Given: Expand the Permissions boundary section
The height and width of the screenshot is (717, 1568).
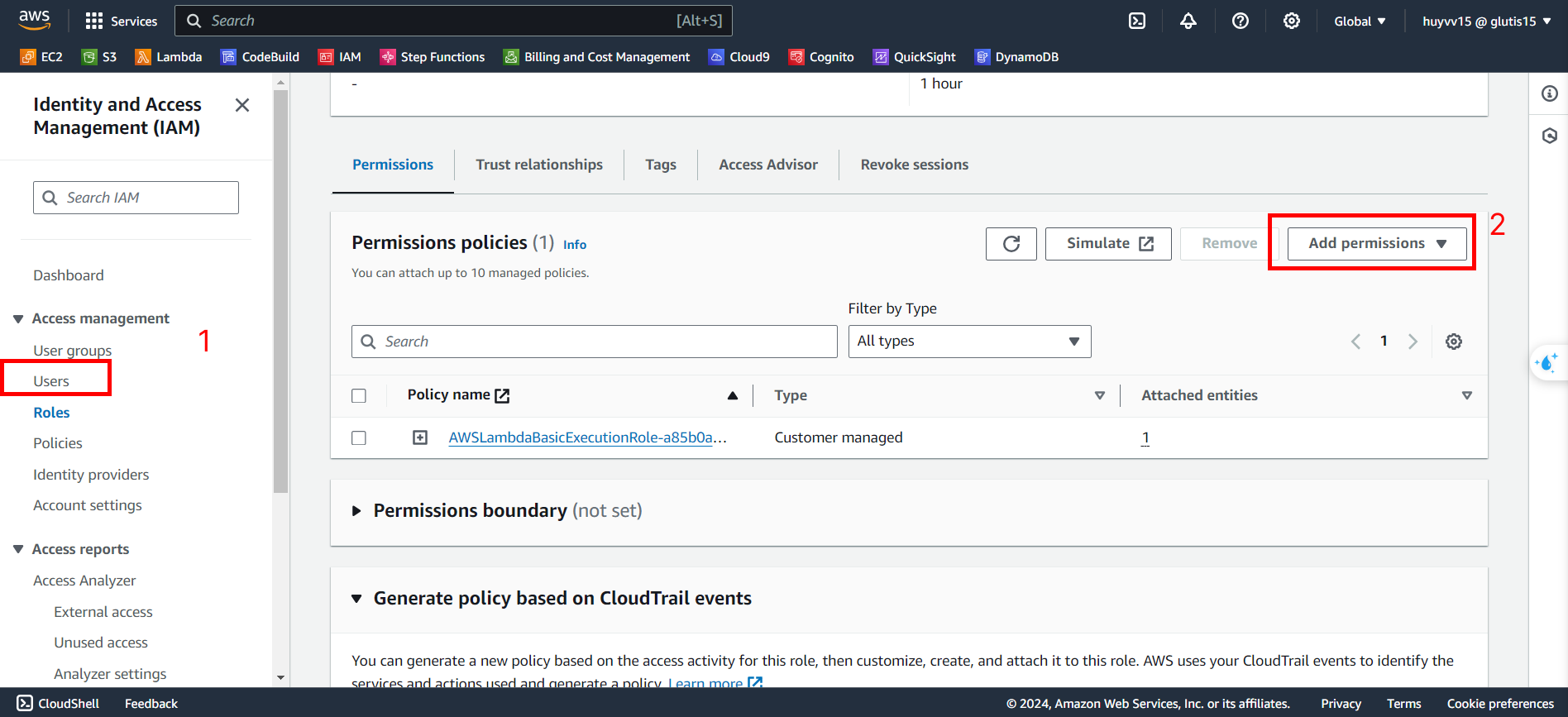Looking at the screenshot, I should (356, 511).
